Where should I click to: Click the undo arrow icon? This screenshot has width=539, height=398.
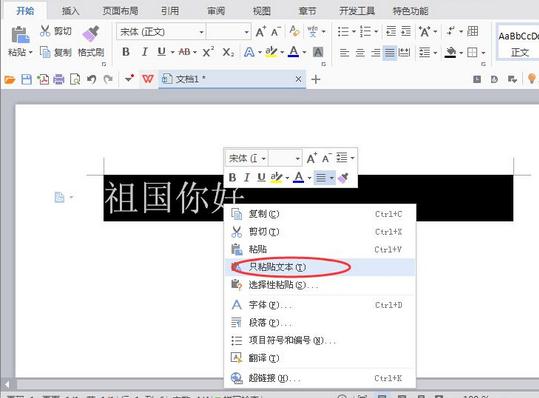pos(91,79)
